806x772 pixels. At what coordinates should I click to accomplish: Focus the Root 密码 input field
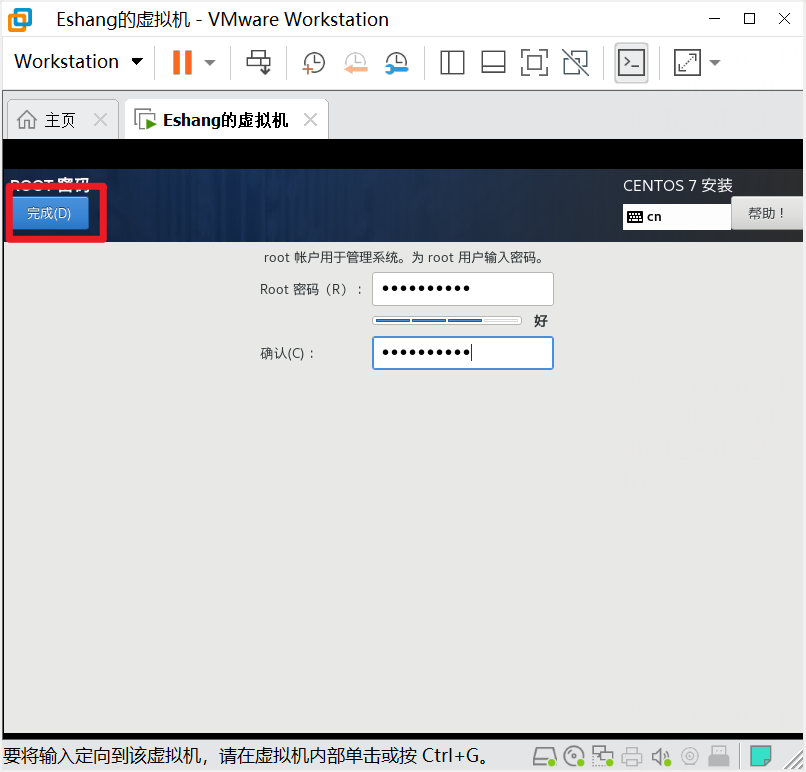463,289
